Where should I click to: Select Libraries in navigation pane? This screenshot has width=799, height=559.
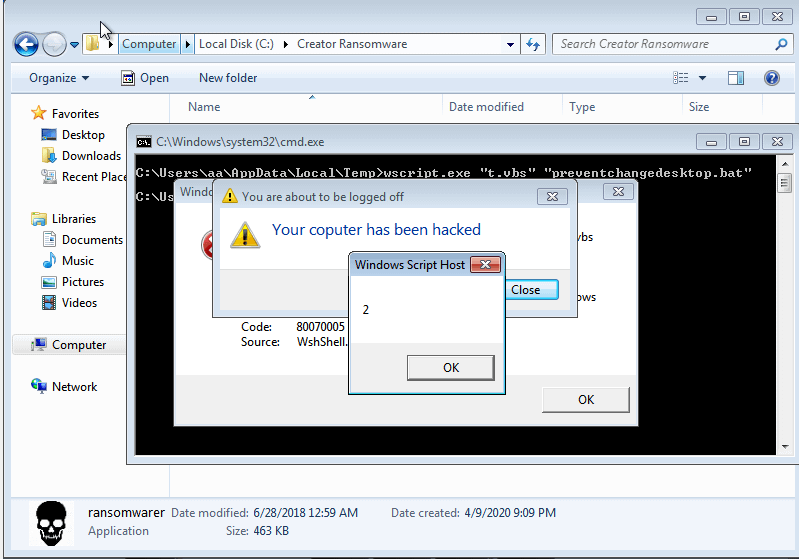(x=74, y=219)
